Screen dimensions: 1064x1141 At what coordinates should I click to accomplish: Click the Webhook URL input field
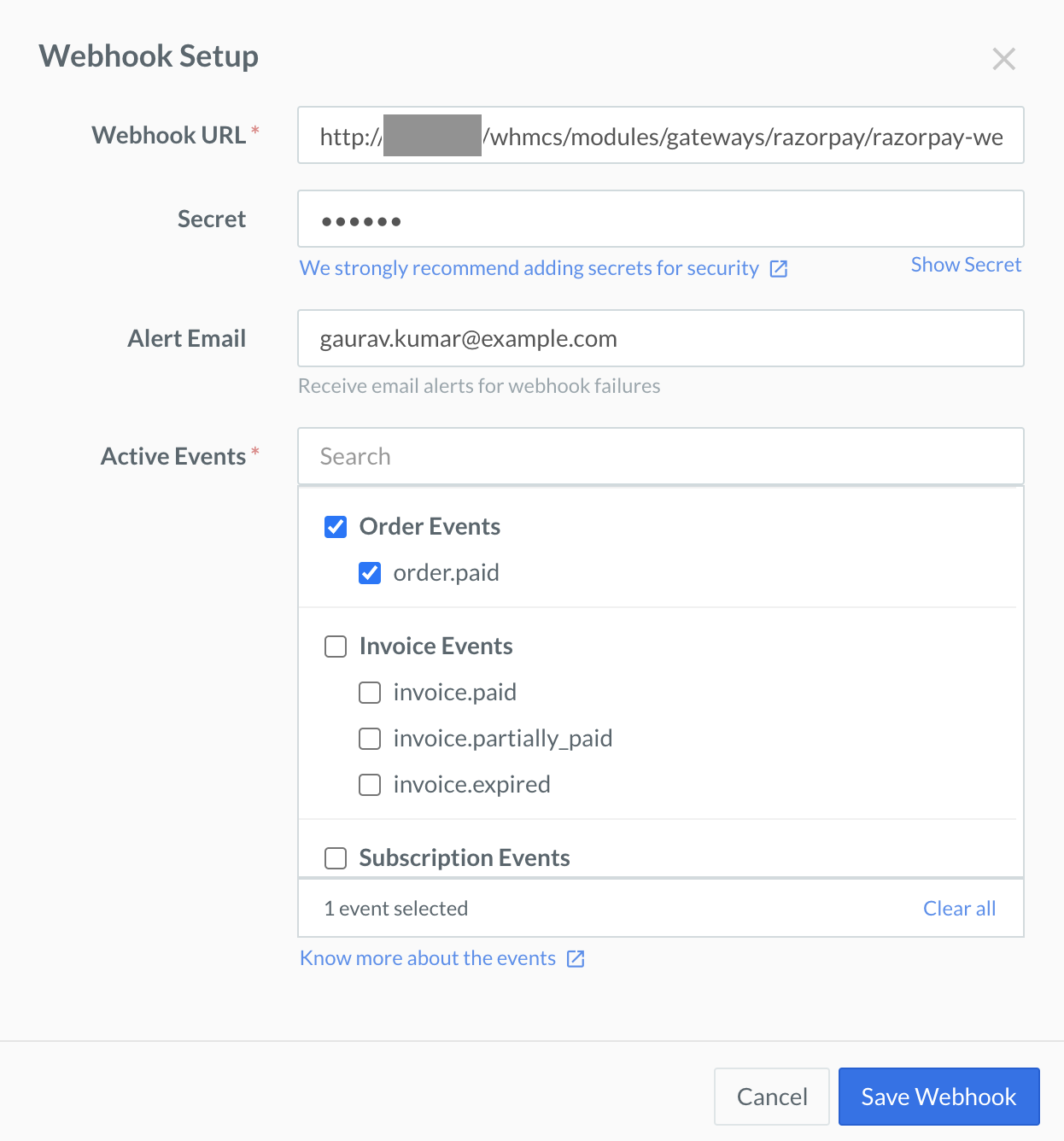[660, 135]
